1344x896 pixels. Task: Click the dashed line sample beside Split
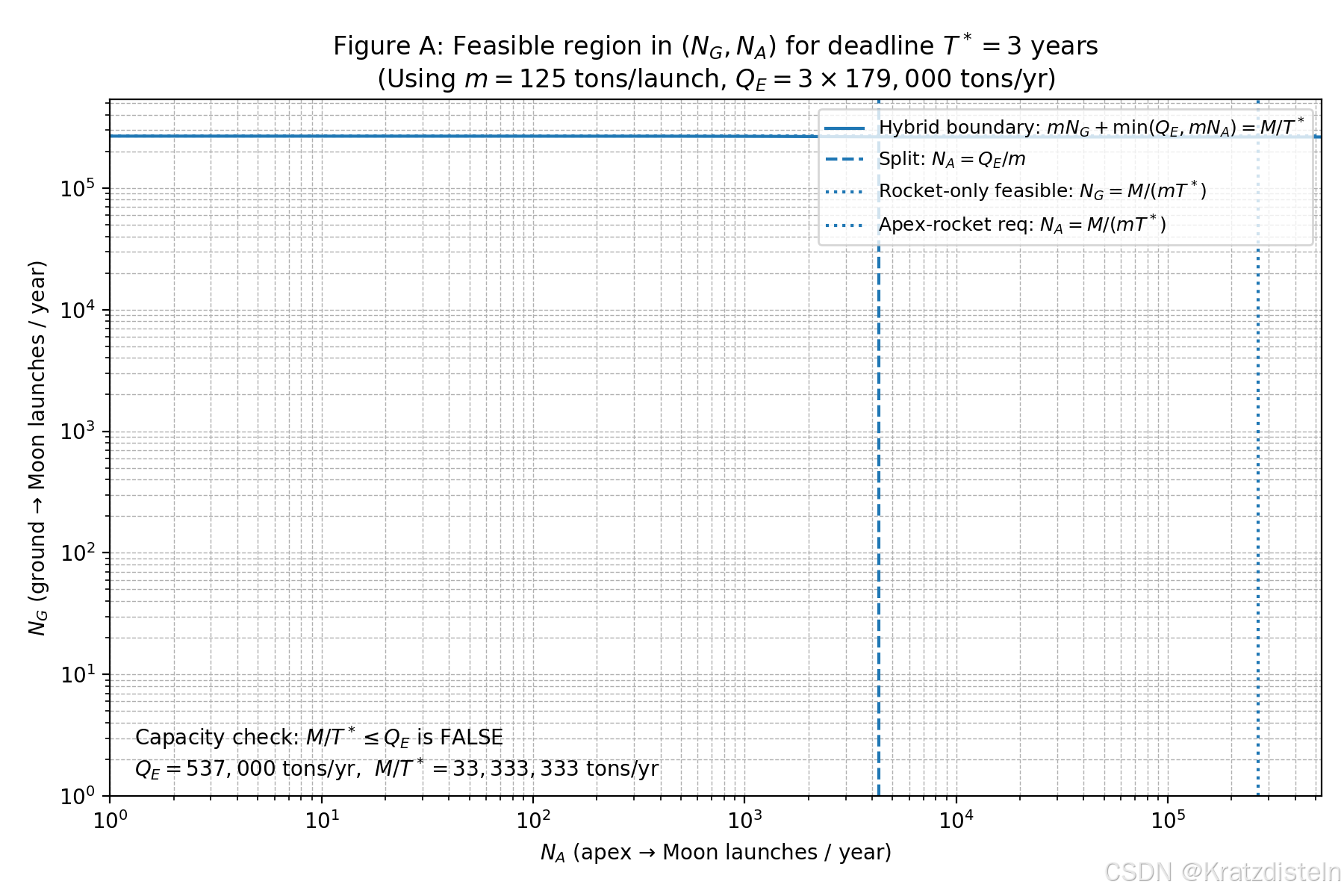coord(844,160)
